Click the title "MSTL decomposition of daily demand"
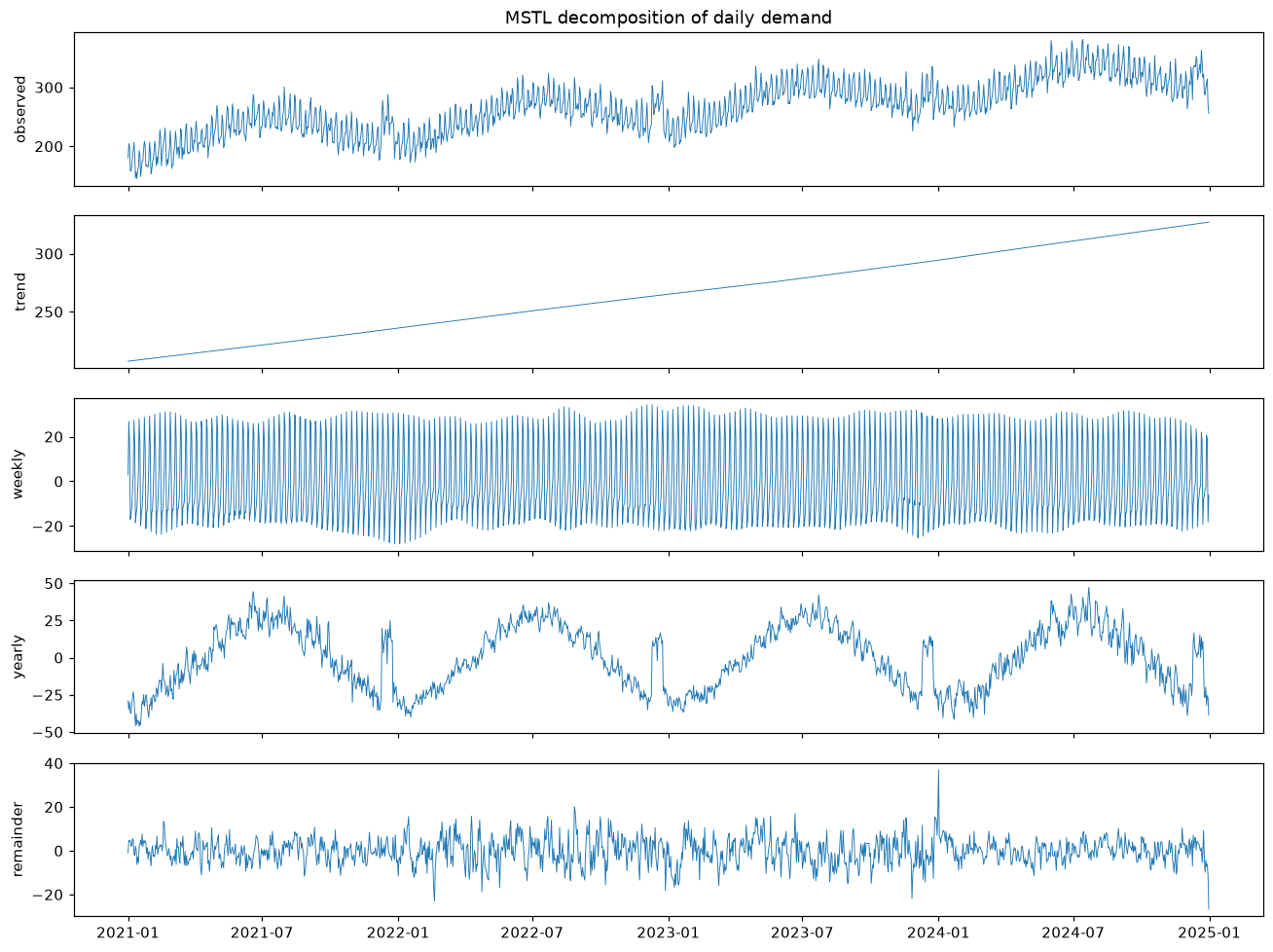Viewport: 1273px width, 952px height. 668,18
